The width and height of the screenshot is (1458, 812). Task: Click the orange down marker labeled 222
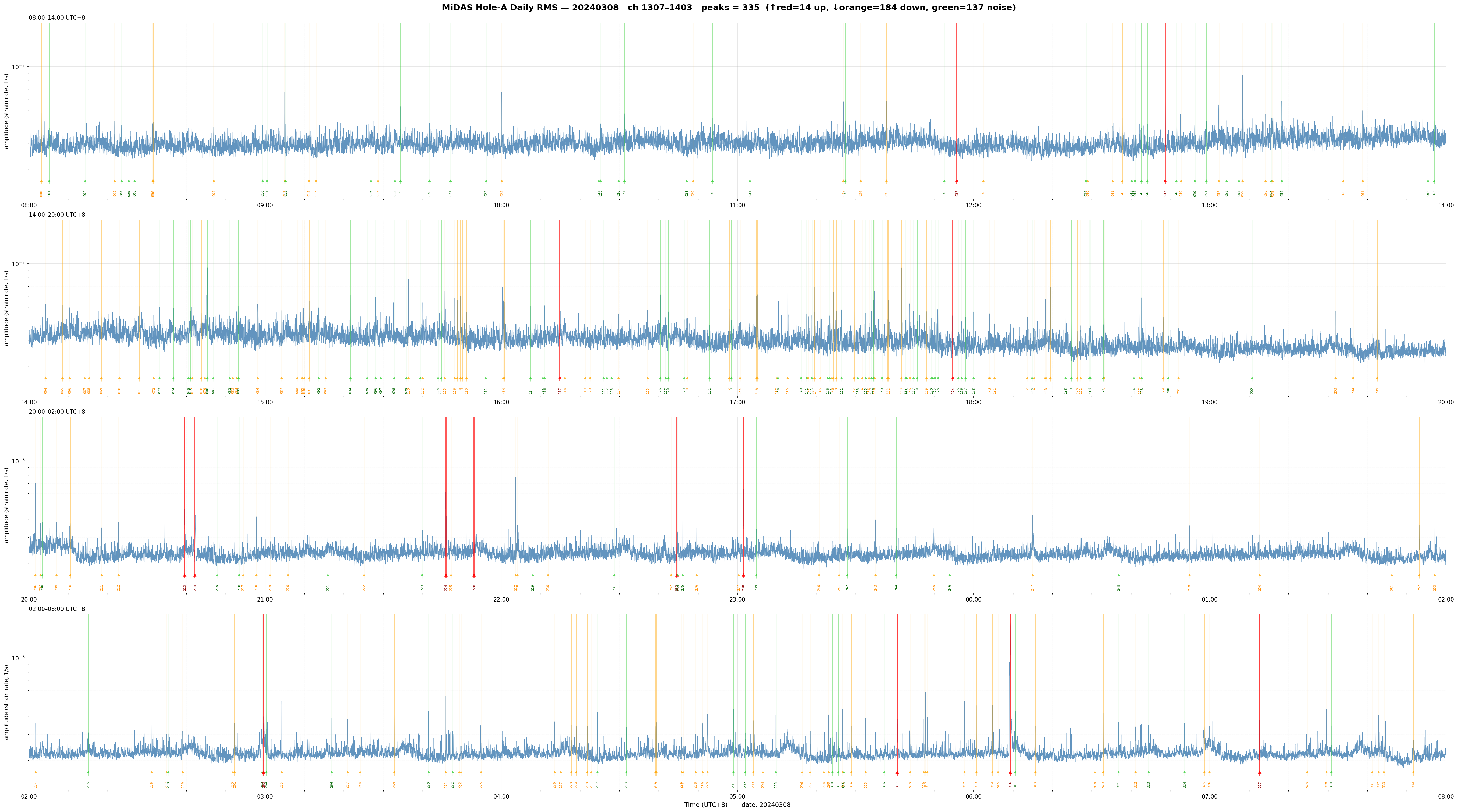click(364, 575)
